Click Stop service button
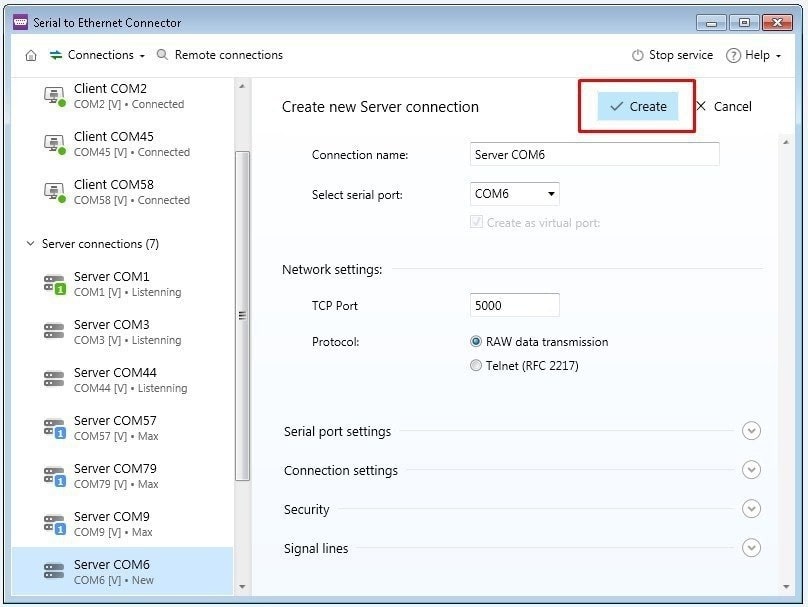The width and height of the screenshot is (808, 607). pyautogui.click(x=673, y=55)
